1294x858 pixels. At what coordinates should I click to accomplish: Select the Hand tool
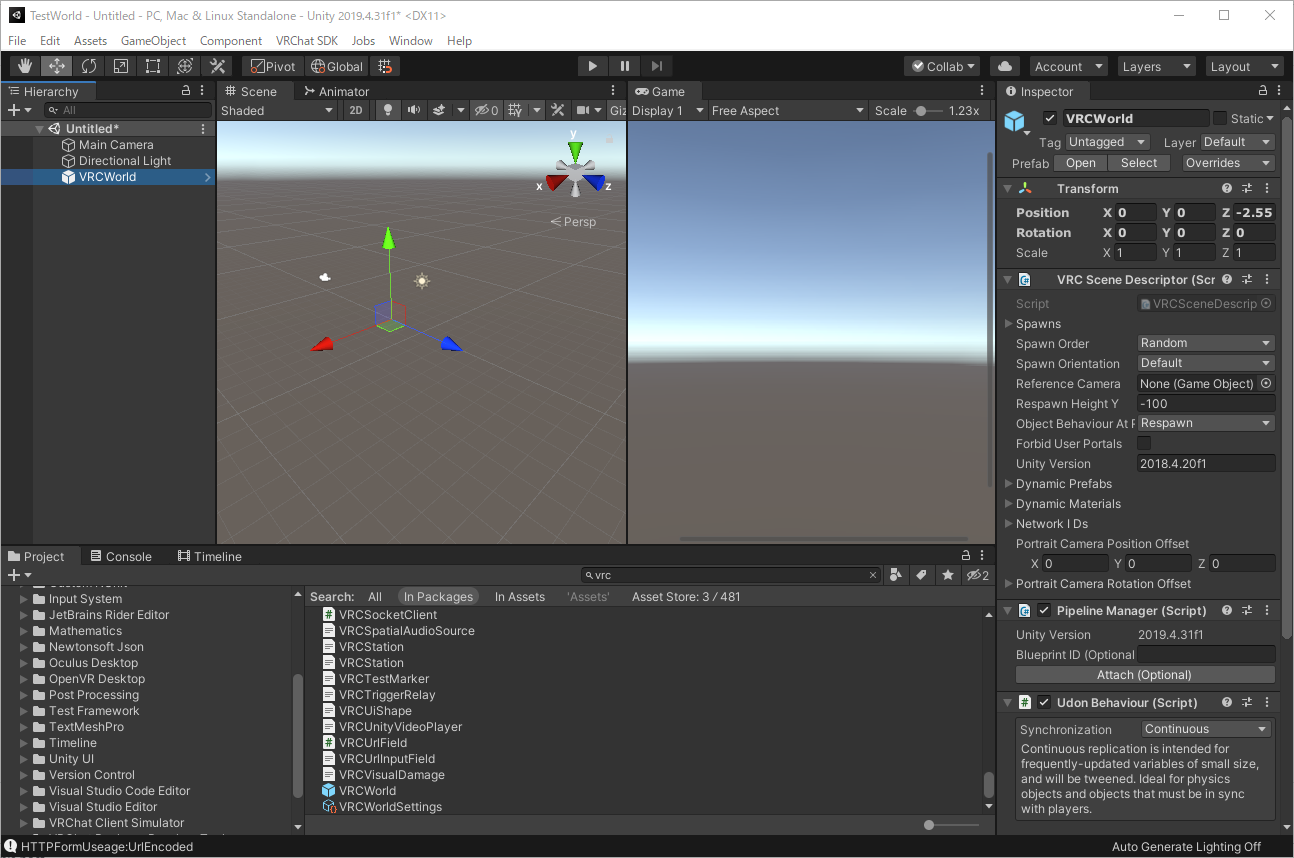pyautogui.click(x=24, y=66)
